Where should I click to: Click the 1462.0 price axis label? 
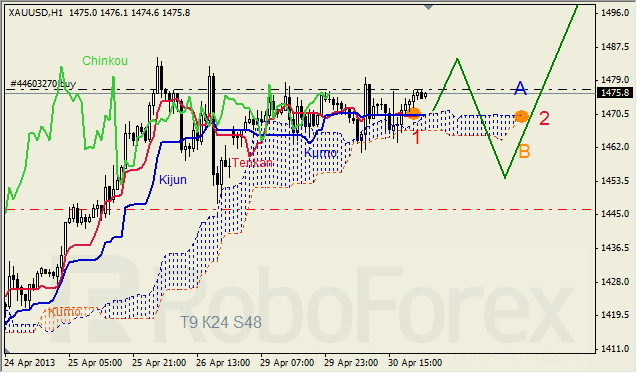(x=615, y=147)
